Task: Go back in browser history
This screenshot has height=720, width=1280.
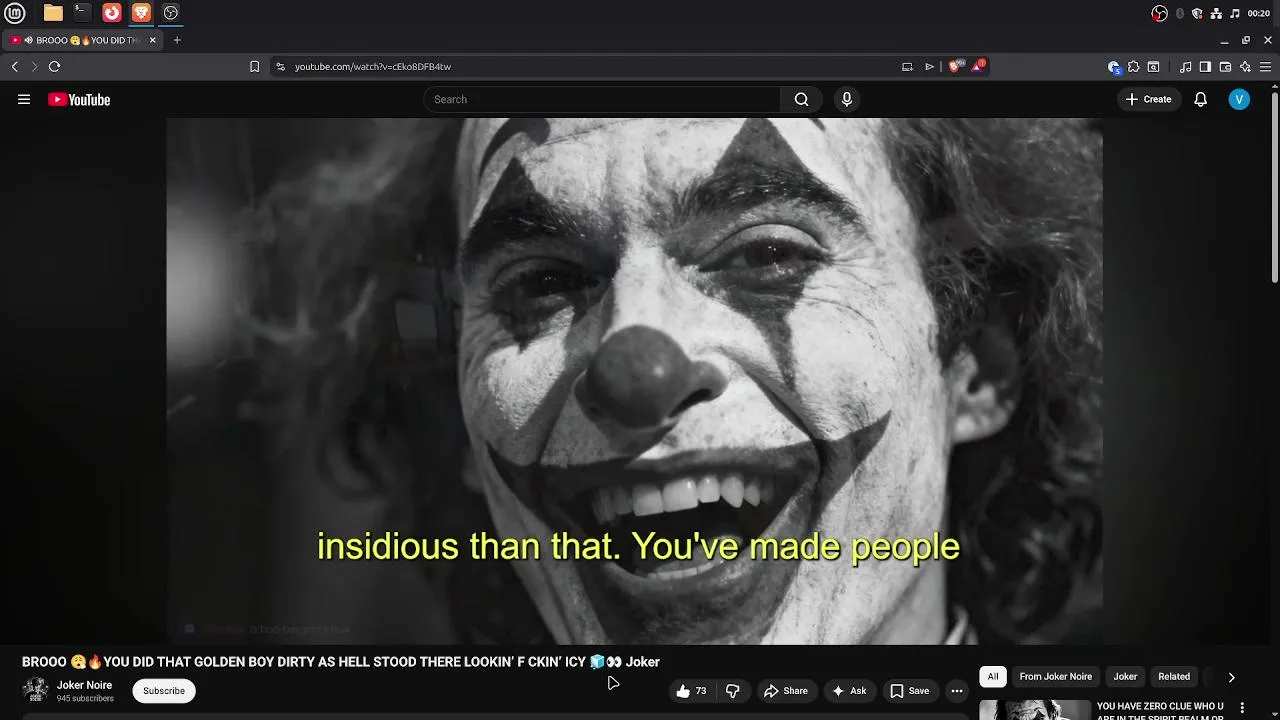Action: tap(15, 67)
